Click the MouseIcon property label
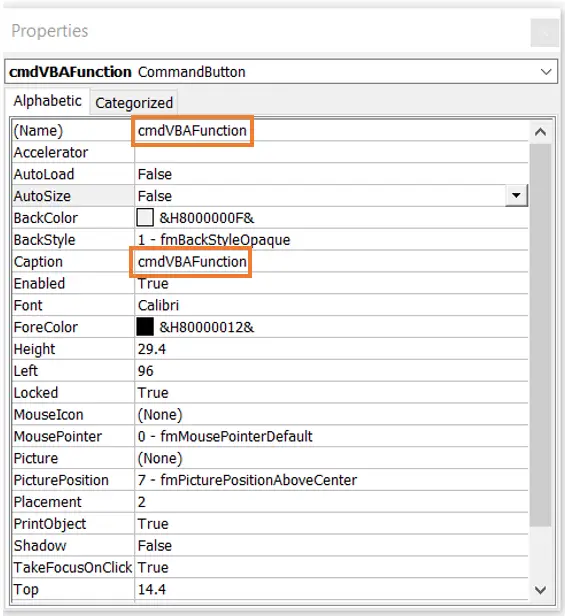This screenshot has height=616, width=565. pos(48,414)
